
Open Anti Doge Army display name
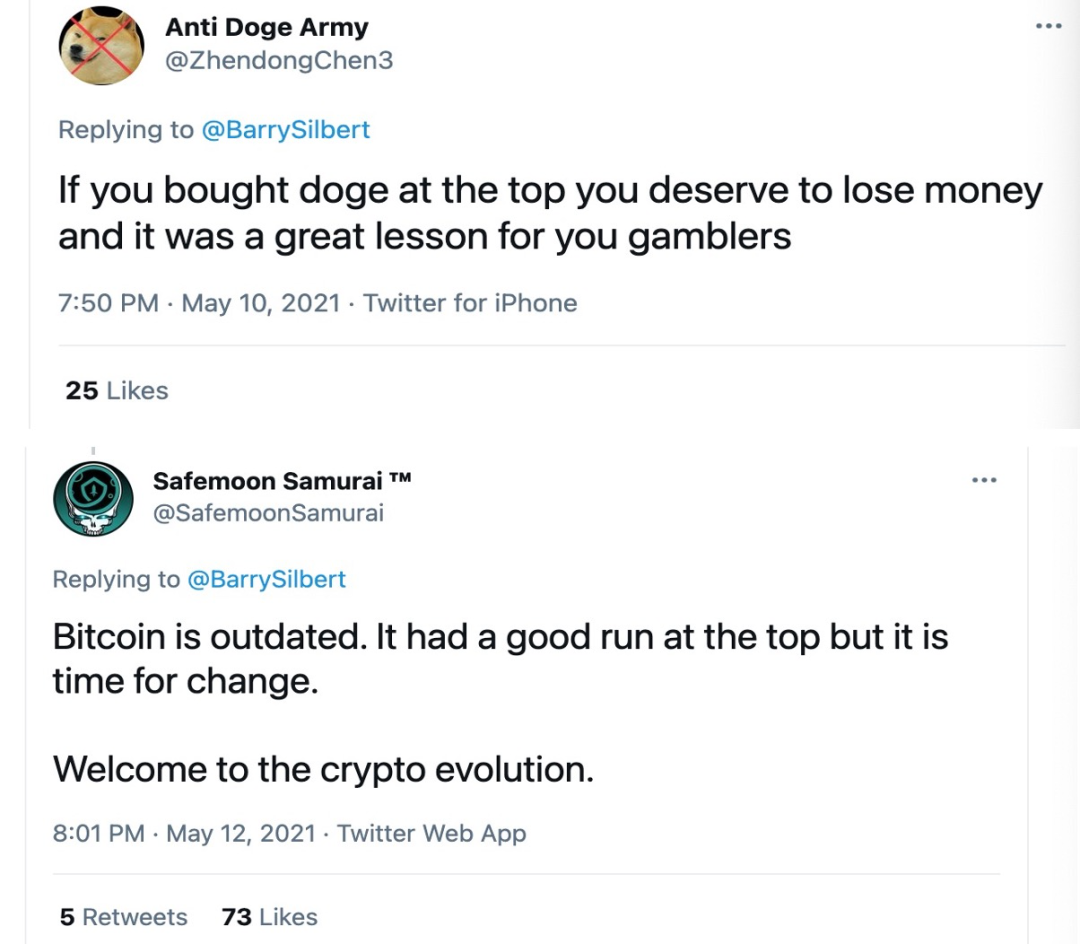266,28
